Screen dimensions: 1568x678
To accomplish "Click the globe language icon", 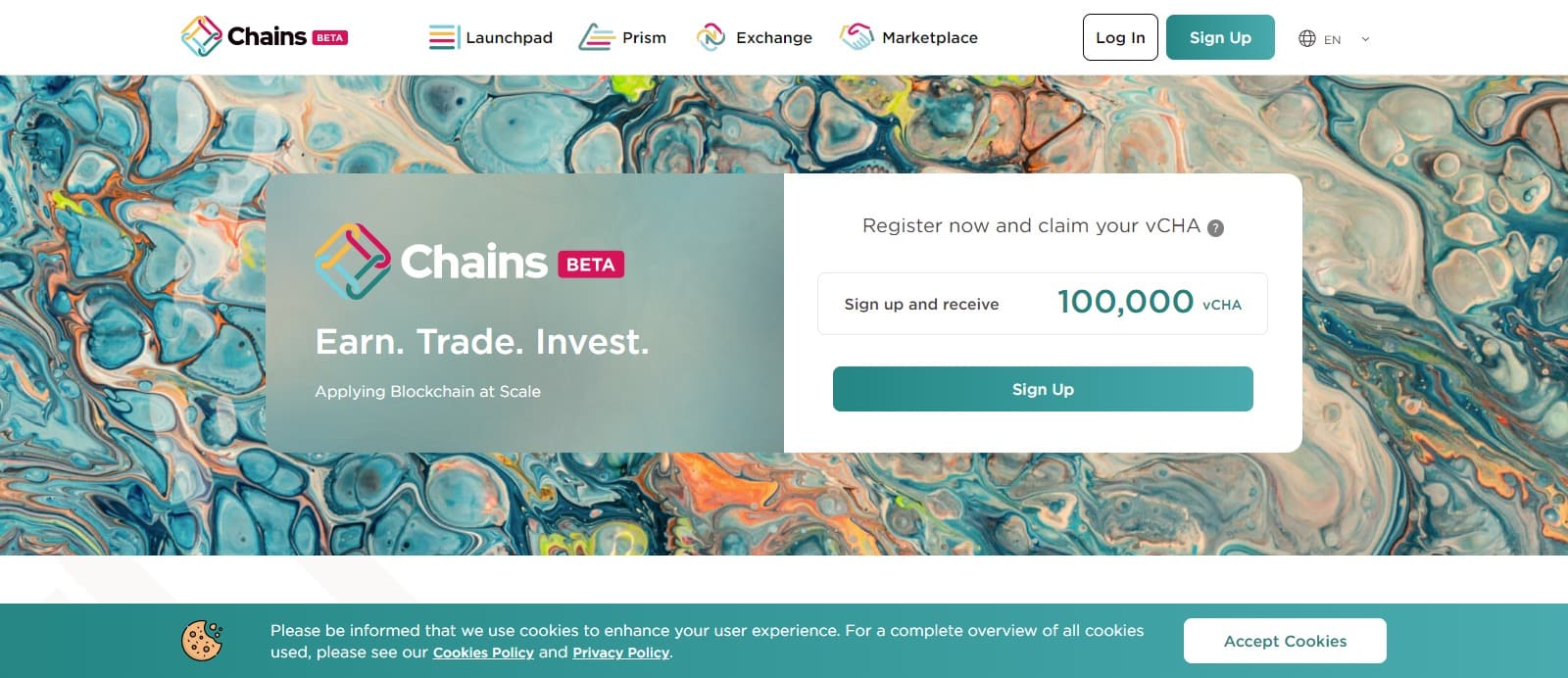I will [x=1306, y=39].
